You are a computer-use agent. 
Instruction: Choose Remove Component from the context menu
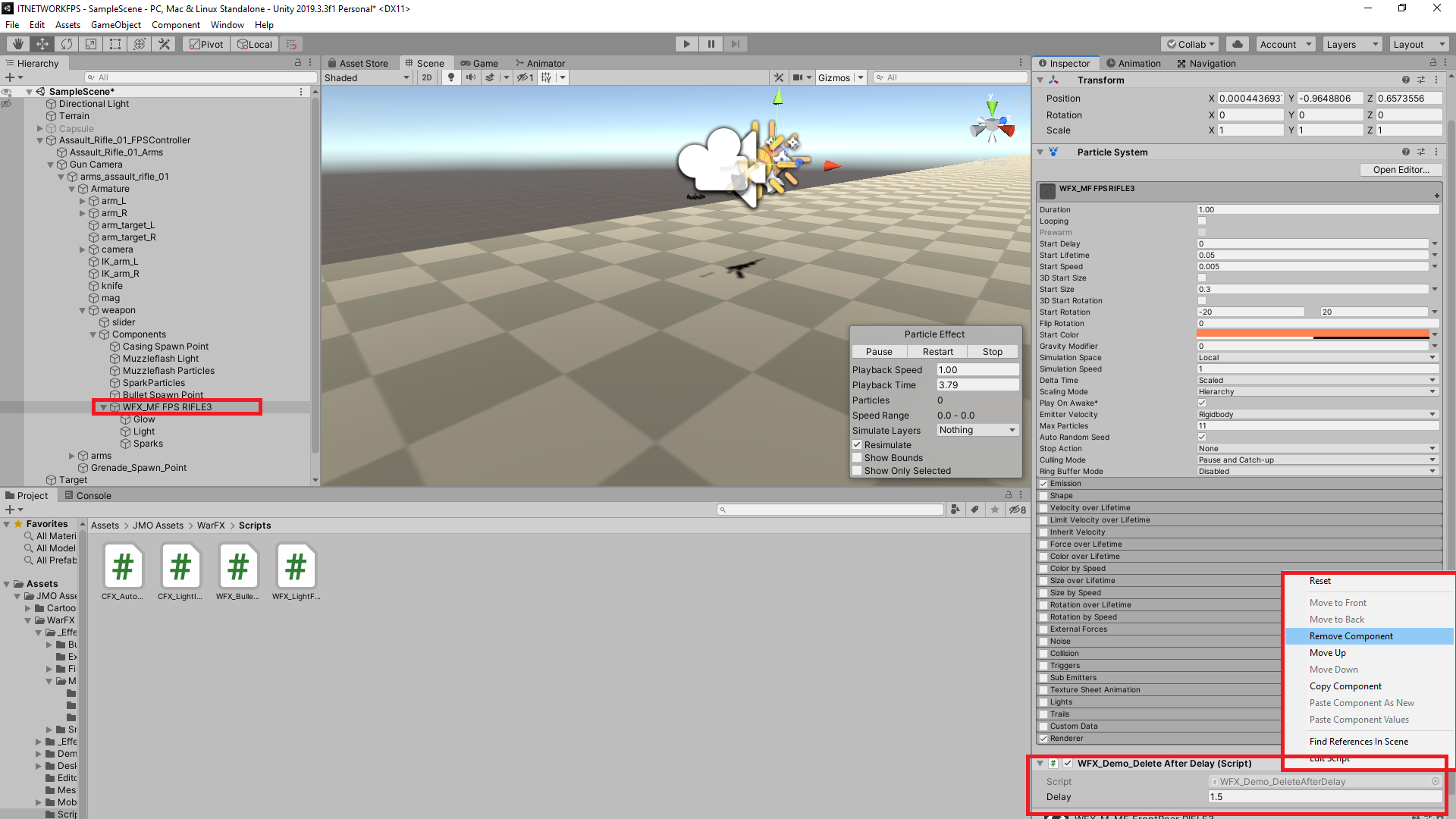point(1351,635)
